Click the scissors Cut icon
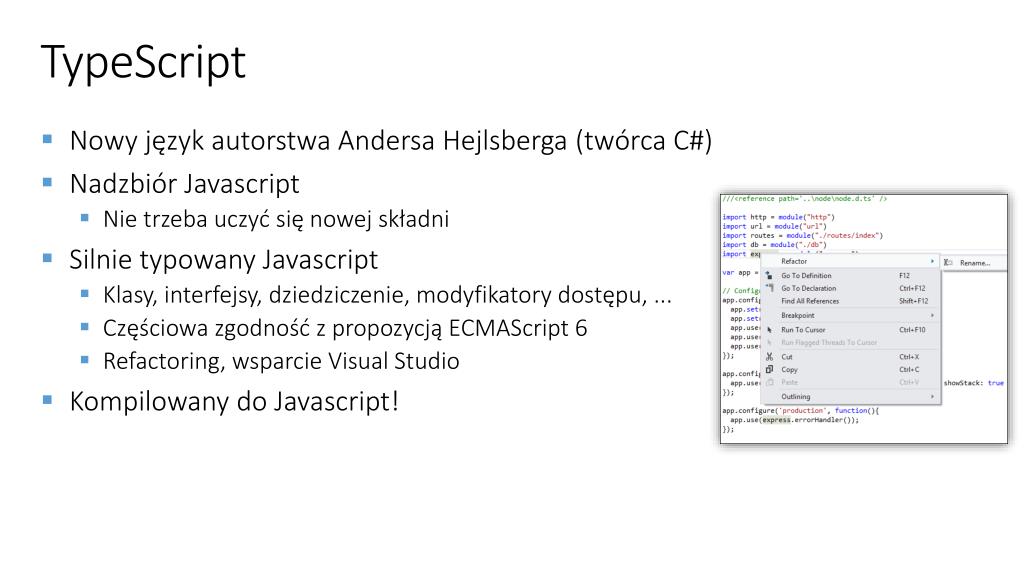This screenshot has height=576, width=1024. [x=769, y=357]
